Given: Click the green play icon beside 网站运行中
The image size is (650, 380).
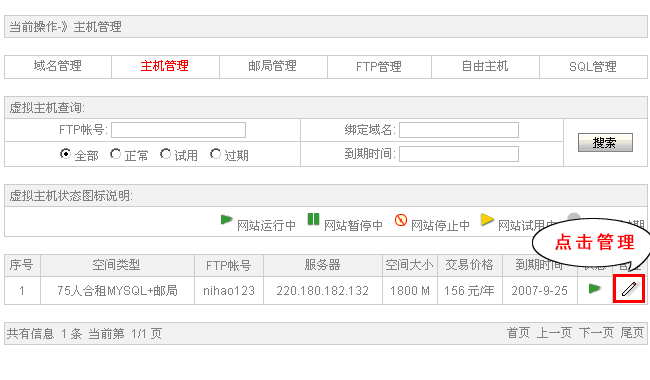Looking at the screenshot, I should pos(226,220).
